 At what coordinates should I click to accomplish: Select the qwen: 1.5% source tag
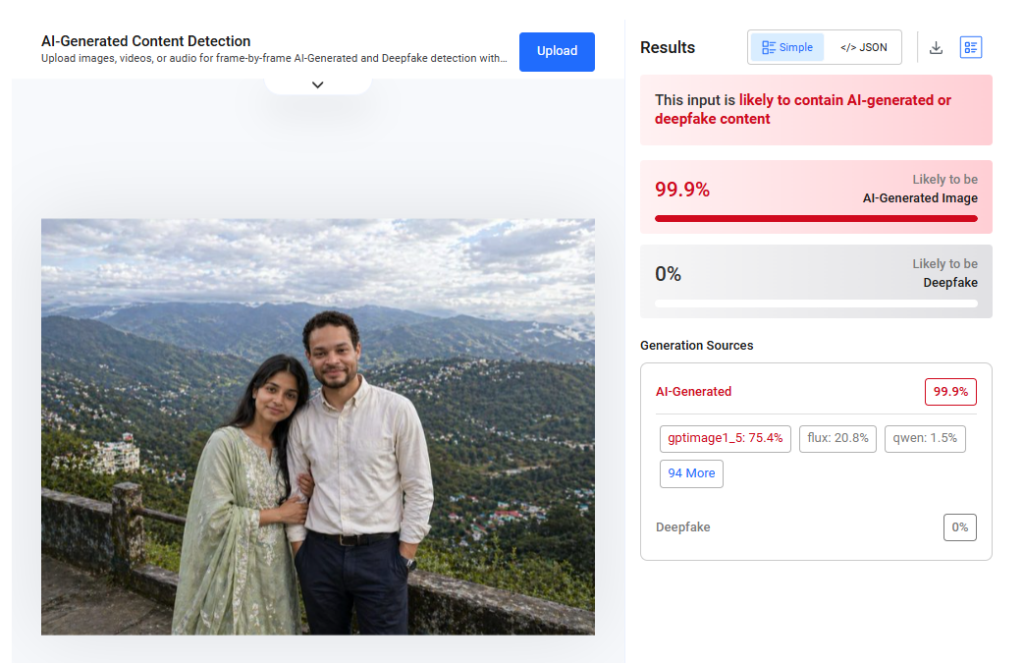click(x=925, y=438)
